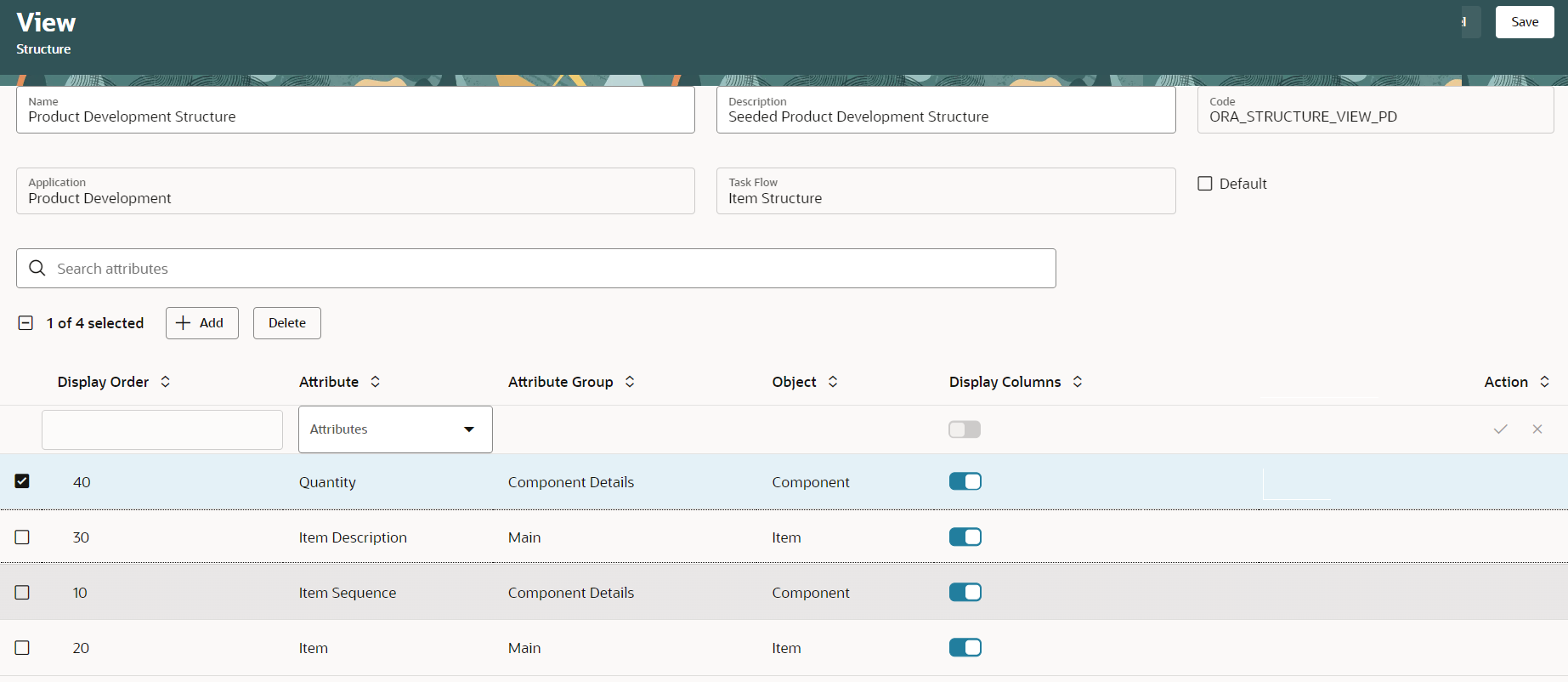Click the search magnifier icon
Screen dimensions: 1568x682
[37, 268]
